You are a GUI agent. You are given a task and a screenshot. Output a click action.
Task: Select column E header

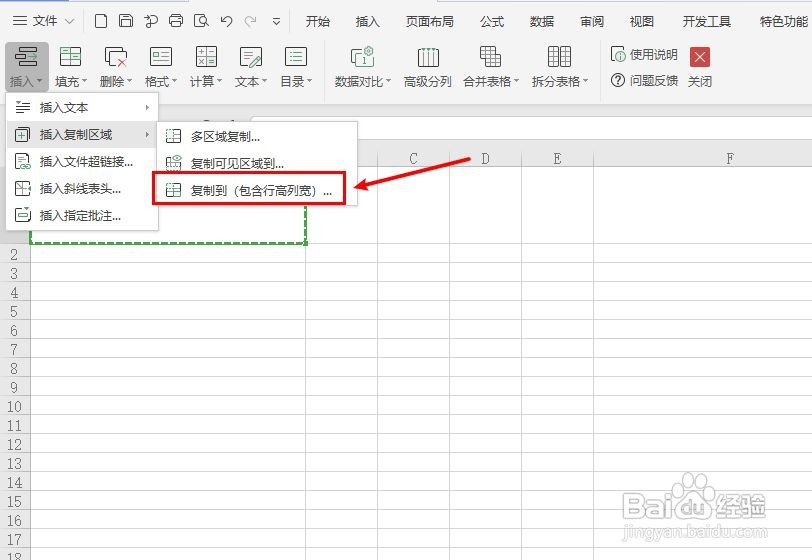click(557, 159)
